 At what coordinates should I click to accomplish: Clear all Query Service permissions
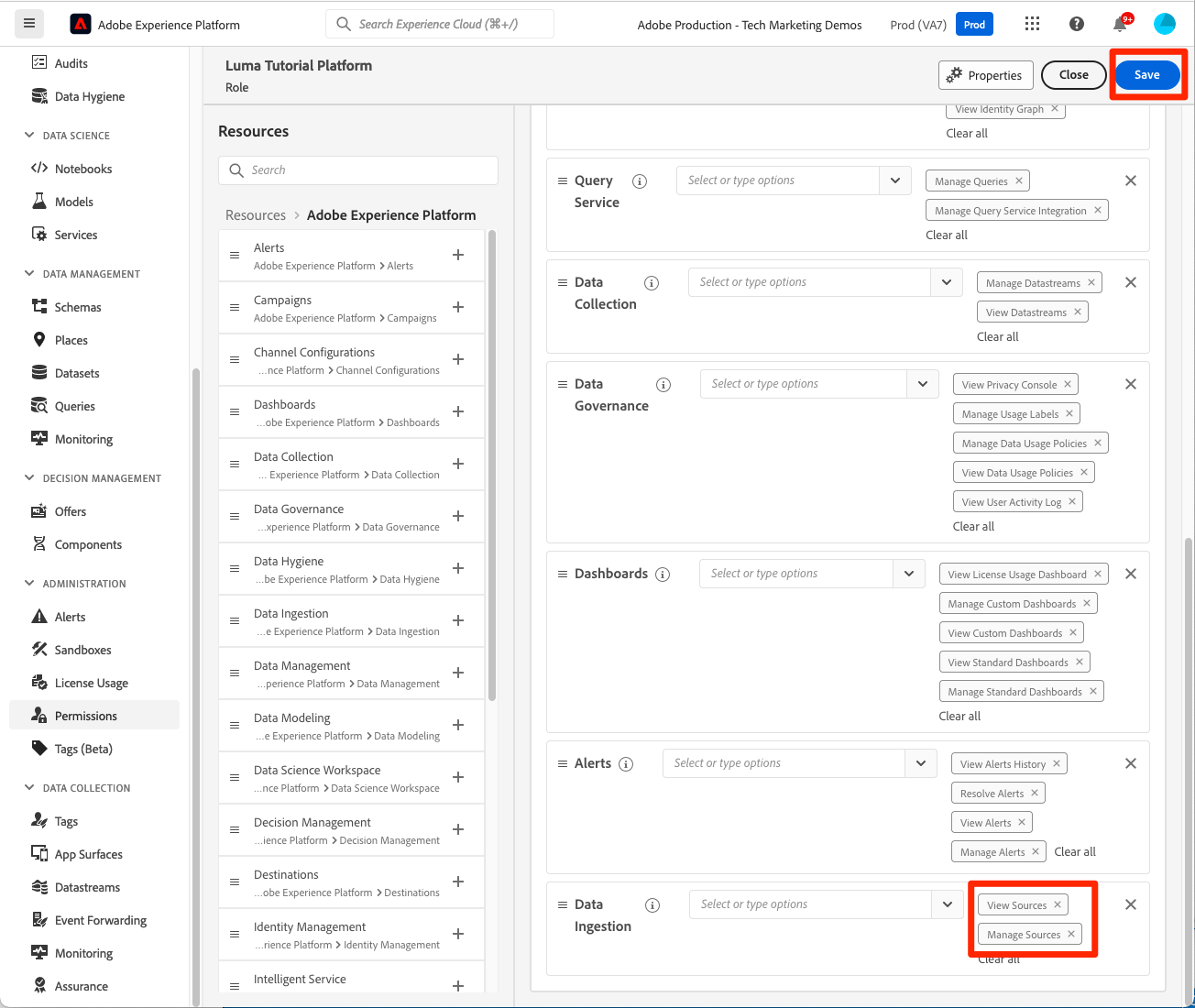point(947,236)
